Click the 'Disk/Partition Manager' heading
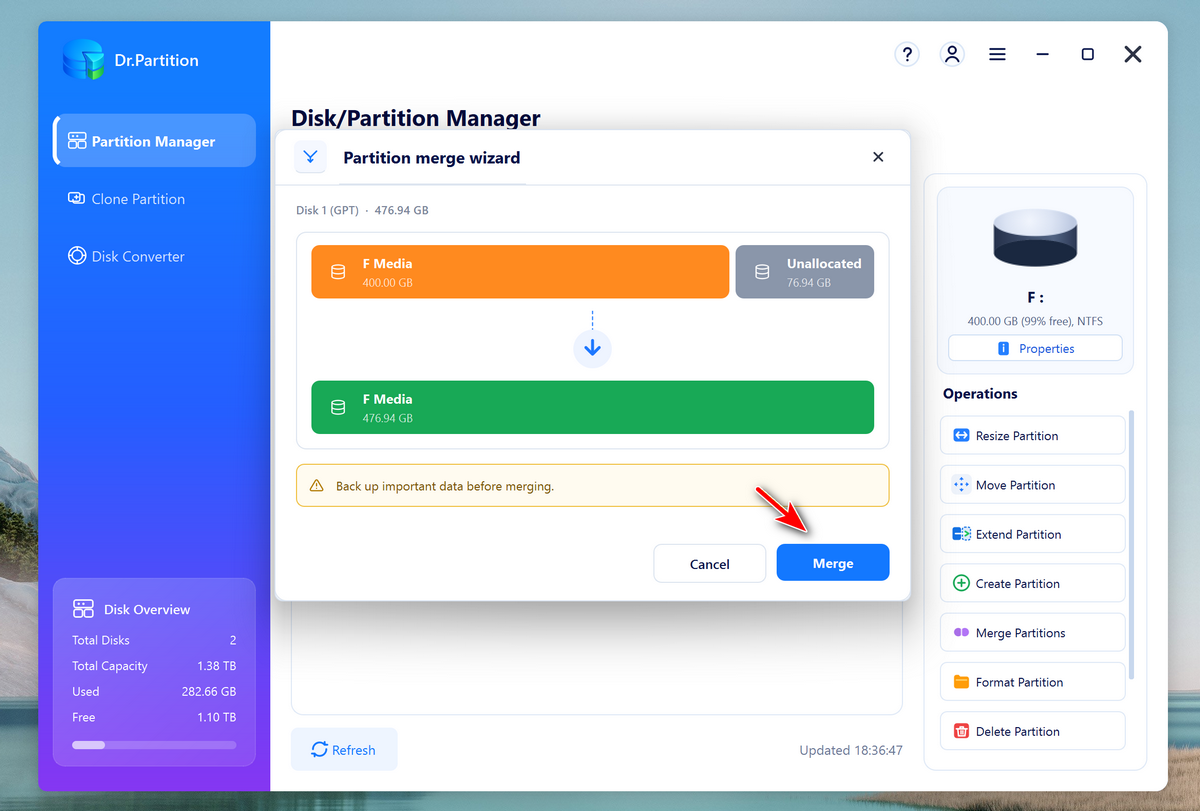The width and height of the screenshot is (1200, 811). (x=416, y=118)
